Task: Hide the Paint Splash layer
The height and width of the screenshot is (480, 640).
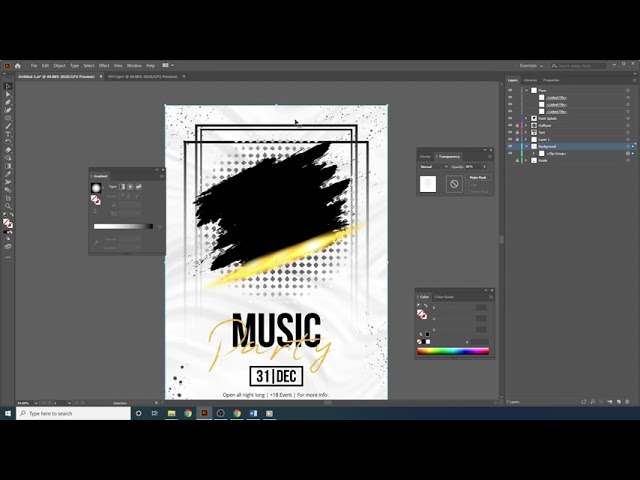Action: tap(510, 118)
